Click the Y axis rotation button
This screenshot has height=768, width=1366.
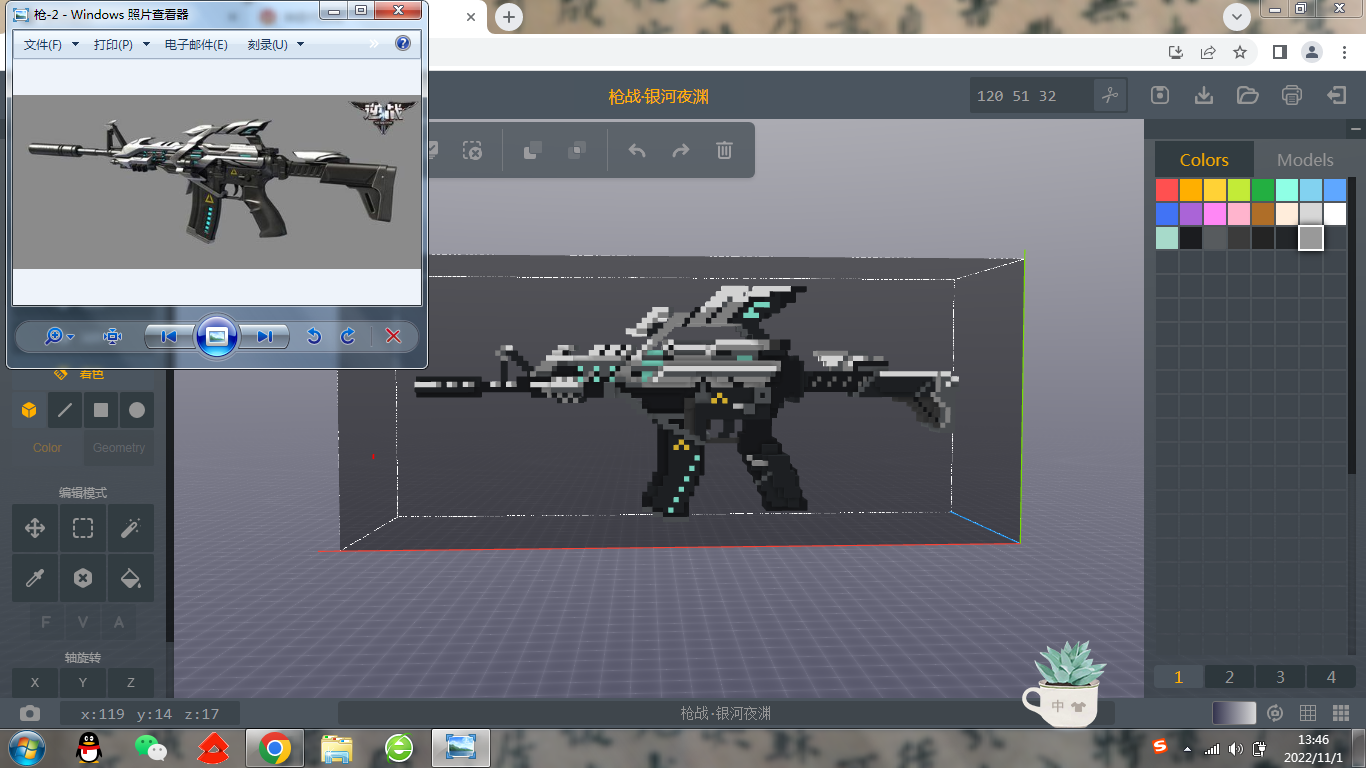83,682
